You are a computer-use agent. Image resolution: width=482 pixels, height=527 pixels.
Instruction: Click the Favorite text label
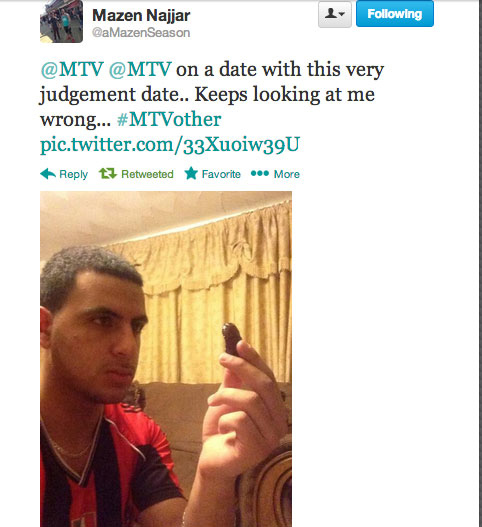[x=221, y=174]
